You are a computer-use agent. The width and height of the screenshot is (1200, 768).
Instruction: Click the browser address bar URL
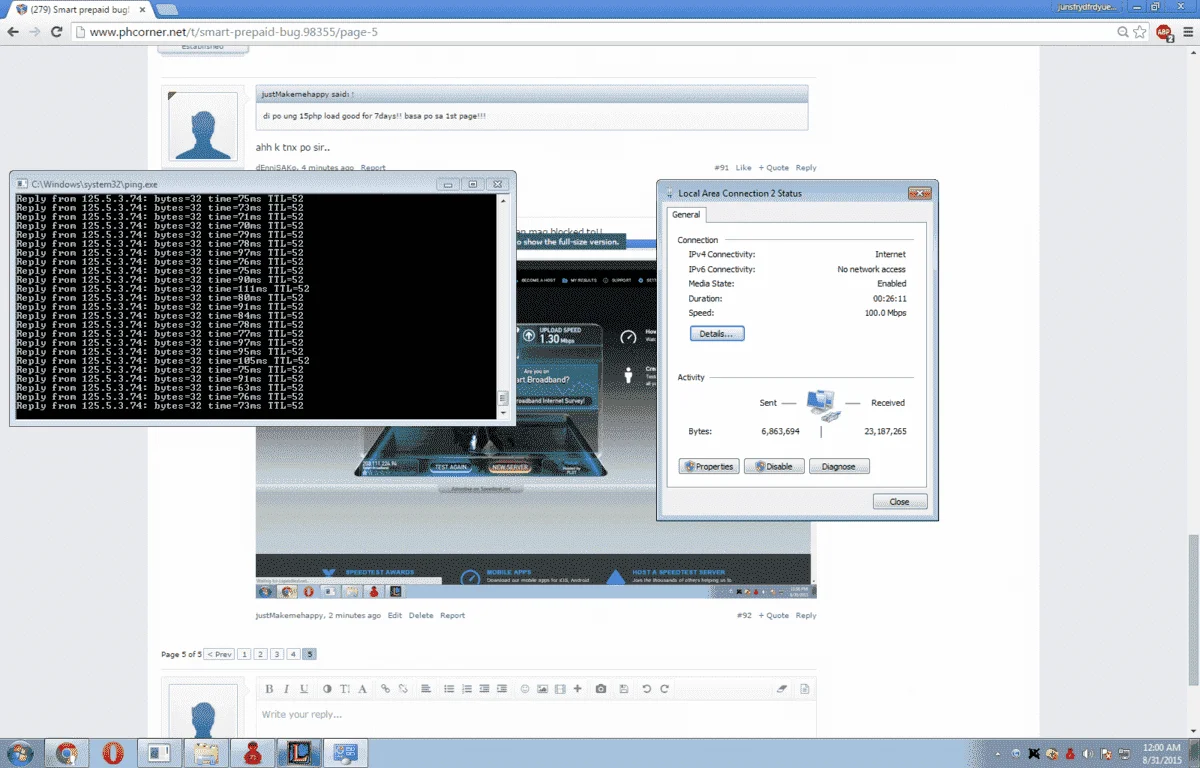[x=599, y=32]
